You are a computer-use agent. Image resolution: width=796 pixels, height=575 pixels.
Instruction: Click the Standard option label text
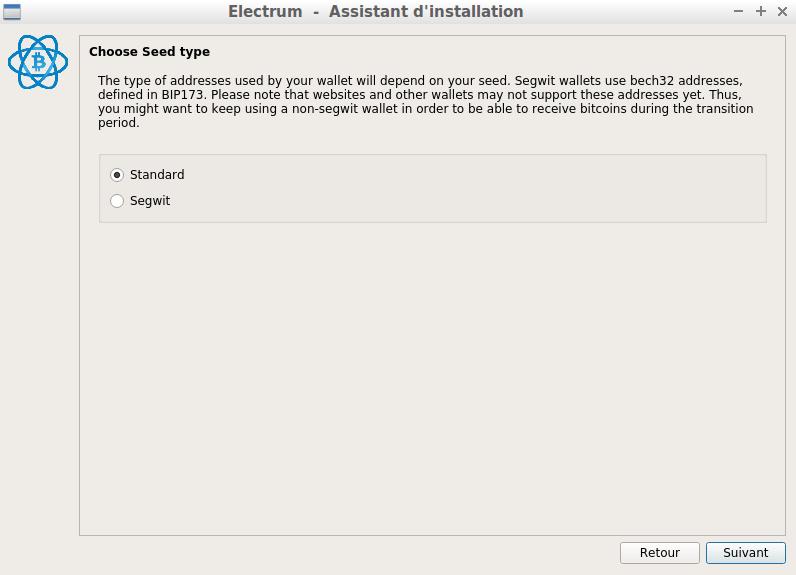point(157,175)
